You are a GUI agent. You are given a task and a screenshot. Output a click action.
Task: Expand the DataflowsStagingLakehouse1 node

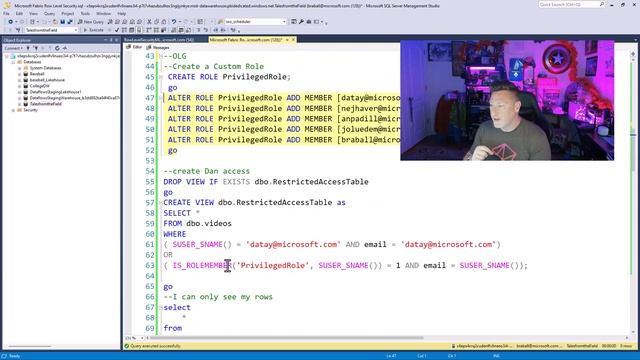point(19,92)
